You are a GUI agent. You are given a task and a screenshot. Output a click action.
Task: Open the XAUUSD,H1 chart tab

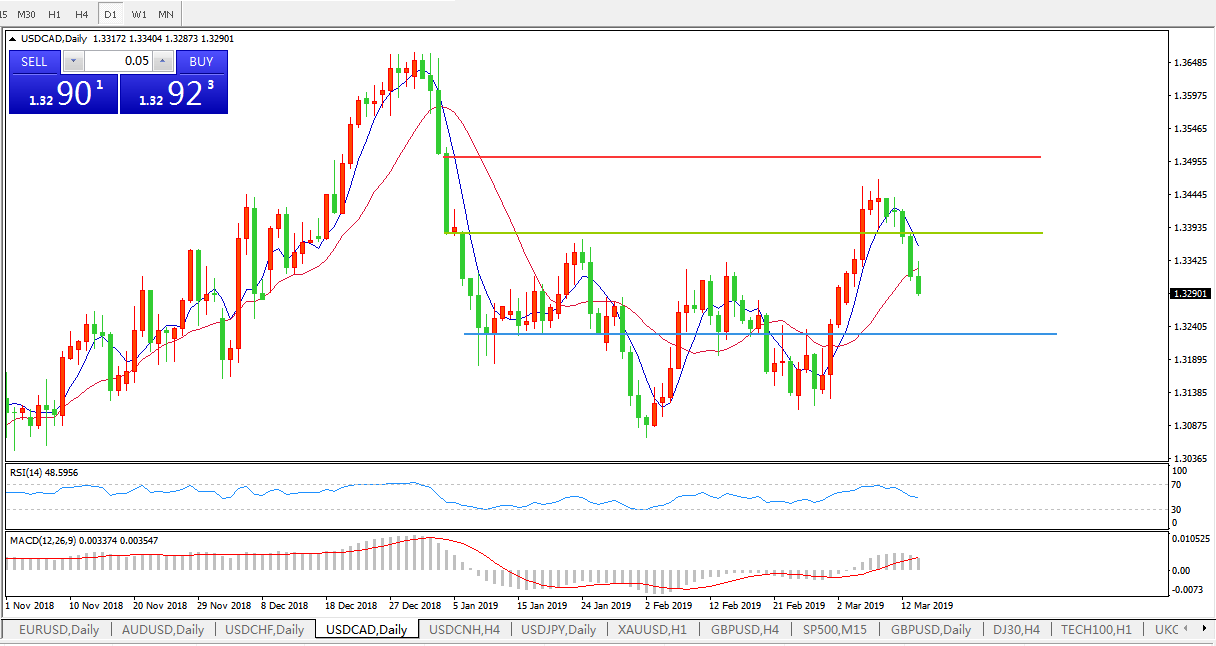point(652,630)
